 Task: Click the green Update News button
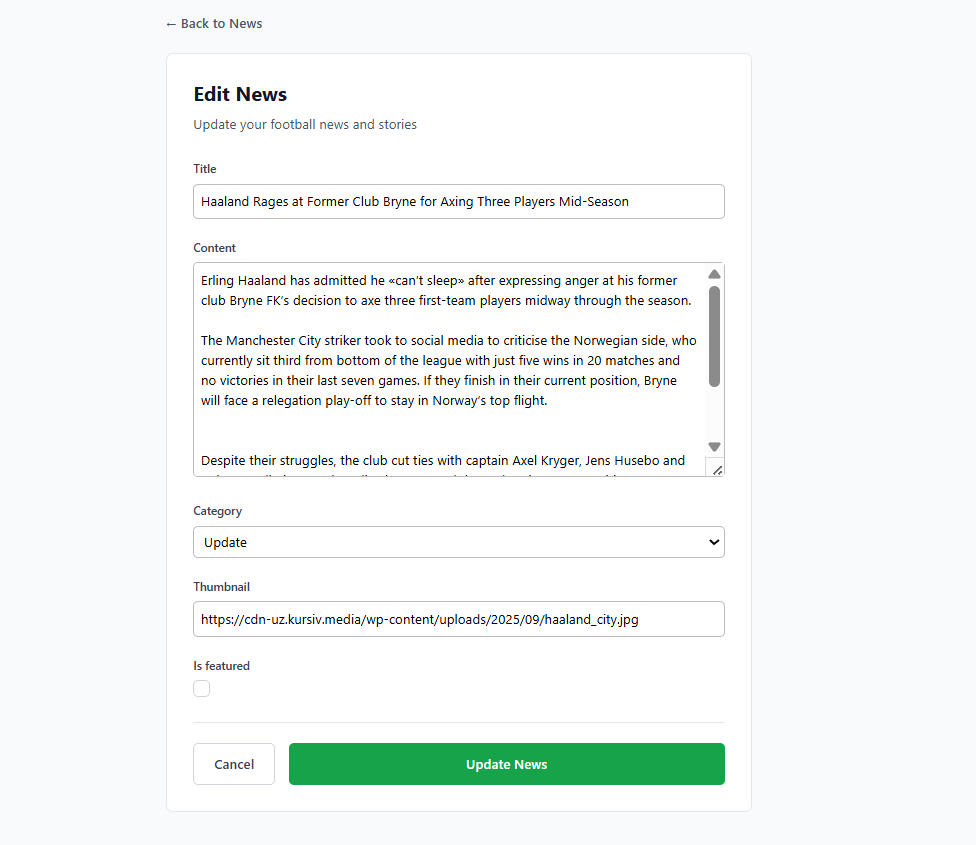tap(506, 764)
